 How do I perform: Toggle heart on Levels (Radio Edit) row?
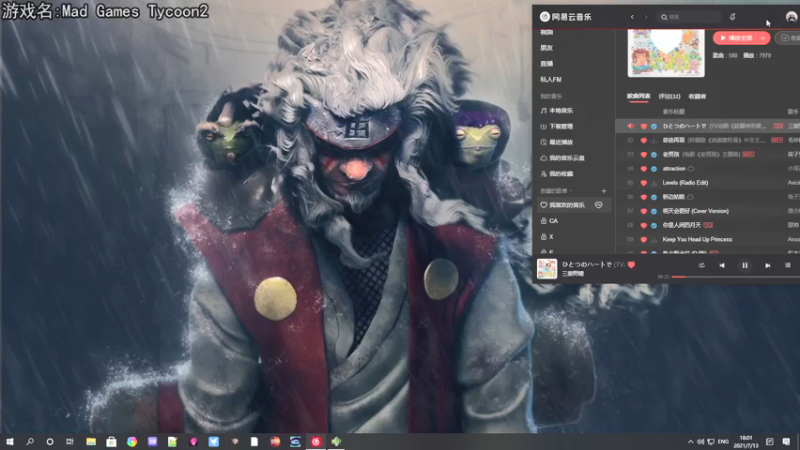[x=644, y=183]
